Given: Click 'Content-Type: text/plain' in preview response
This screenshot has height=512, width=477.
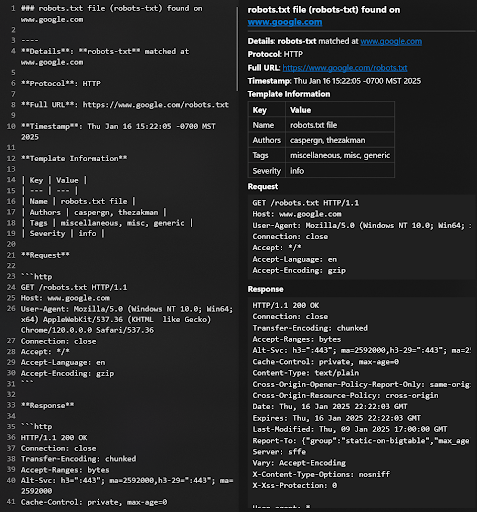Looking at the screenshot, I should click(305, 373).
